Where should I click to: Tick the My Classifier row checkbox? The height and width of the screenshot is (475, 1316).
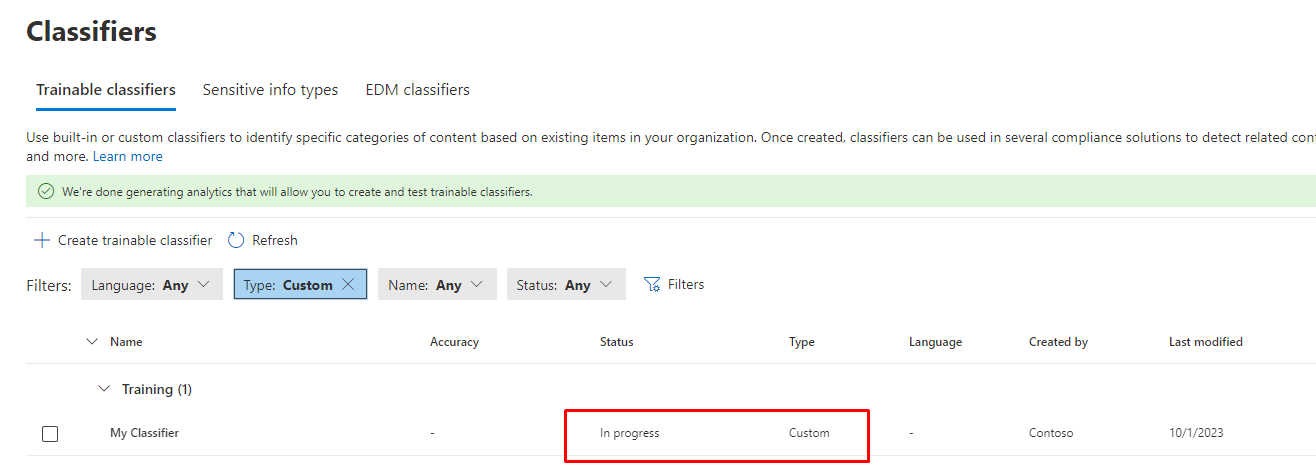pyautogui.click(x=50, y=434)
